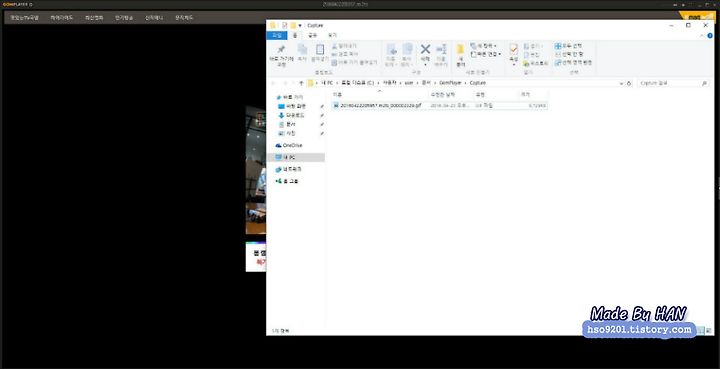The height and width of the screenshot is (369, 720).
Task: Open 사진 (Pictures) in the navigation pane
Action: point(287,134)
